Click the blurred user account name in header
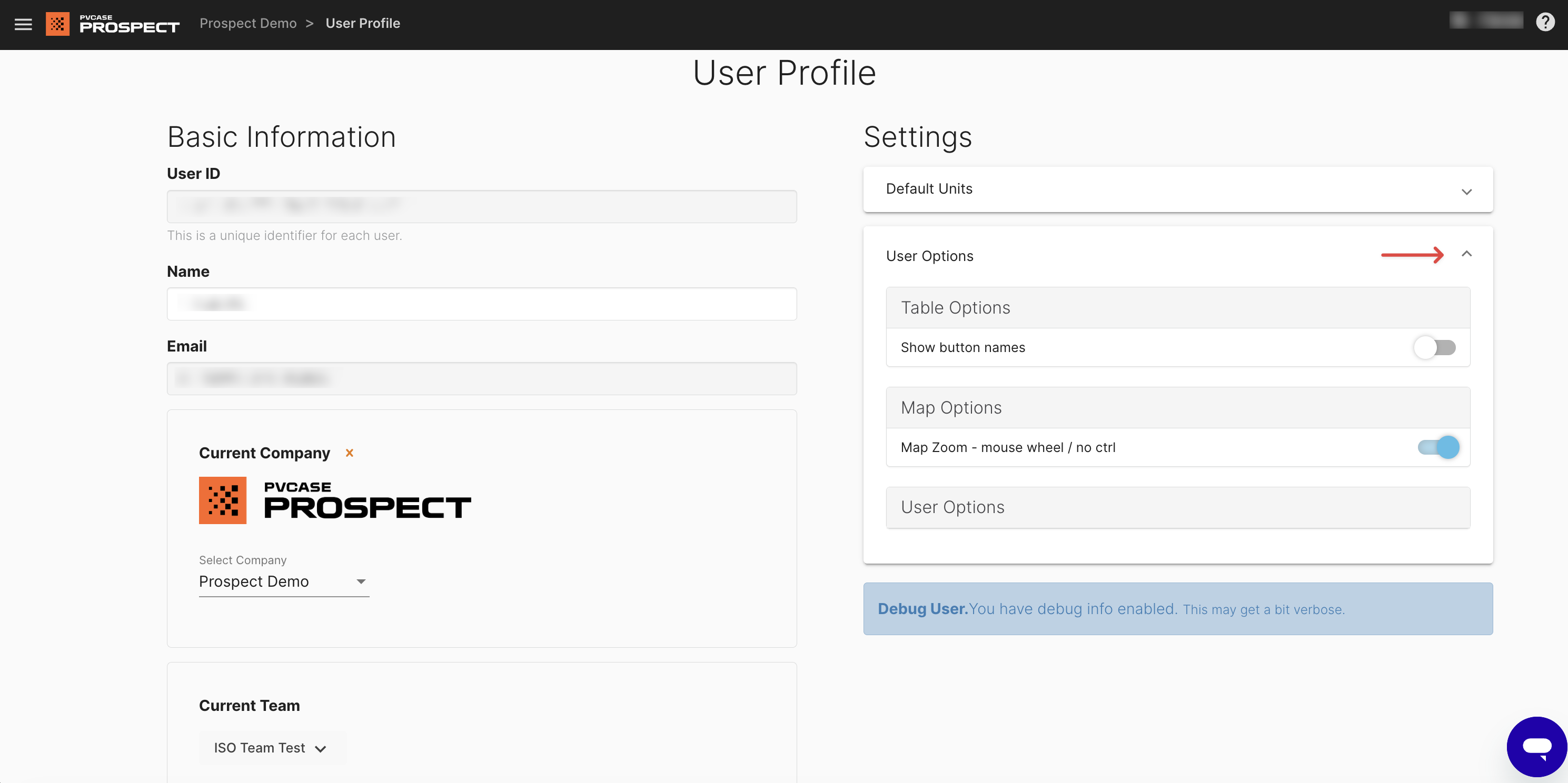The width and height of the screenshot is (1568, 783). (1486, 21)
